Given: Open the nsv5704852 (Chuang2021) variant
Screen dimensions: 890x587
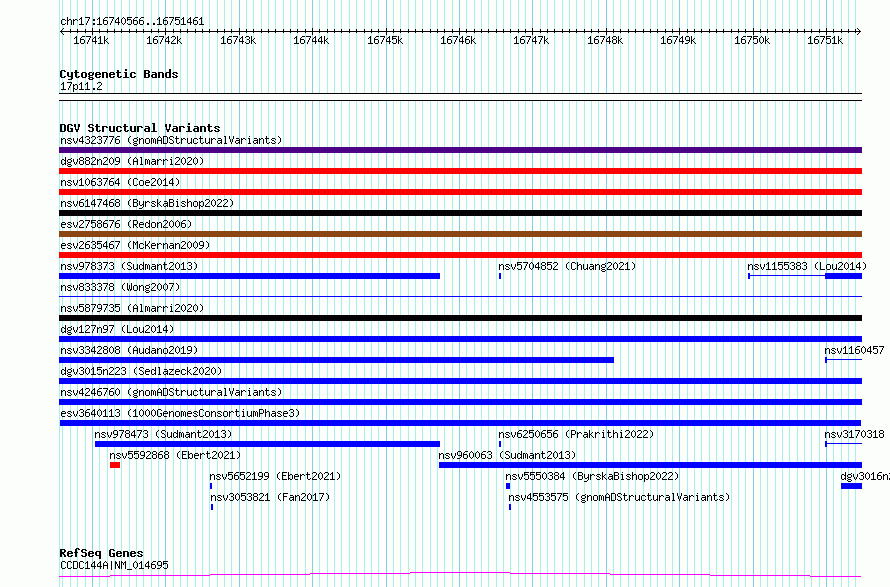Looking at the screenshot, I should pos(567,266).
